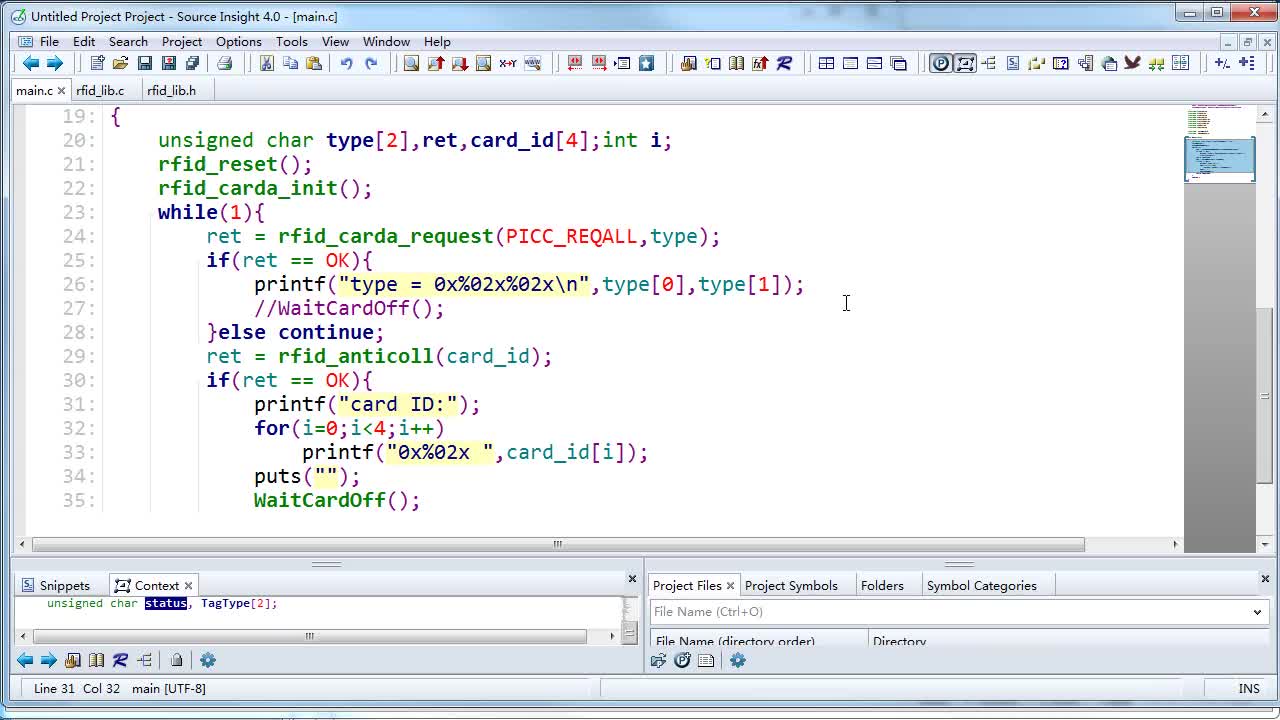The height and width of the screenshot is (720, 1280).
Task: Open Context panel gear settings
Action: pyautogui.click(x=208, y=660)
